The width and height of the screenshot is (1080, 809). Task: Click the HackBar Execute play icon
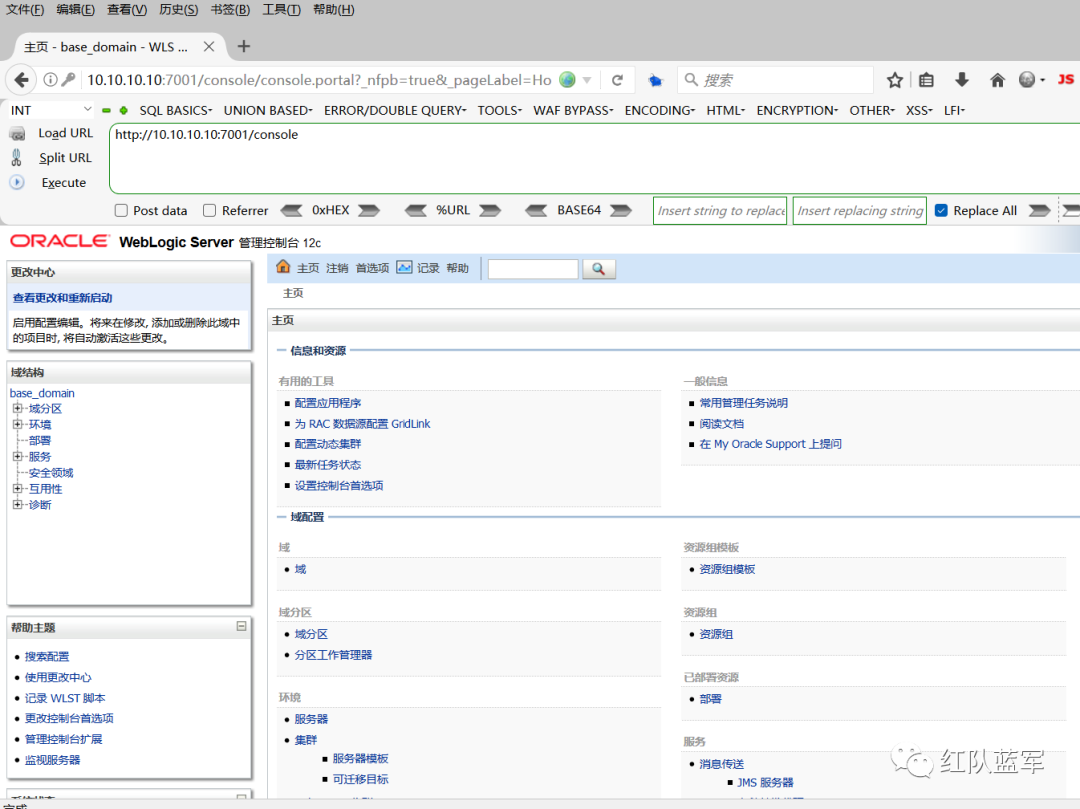[x=17, y=182]
